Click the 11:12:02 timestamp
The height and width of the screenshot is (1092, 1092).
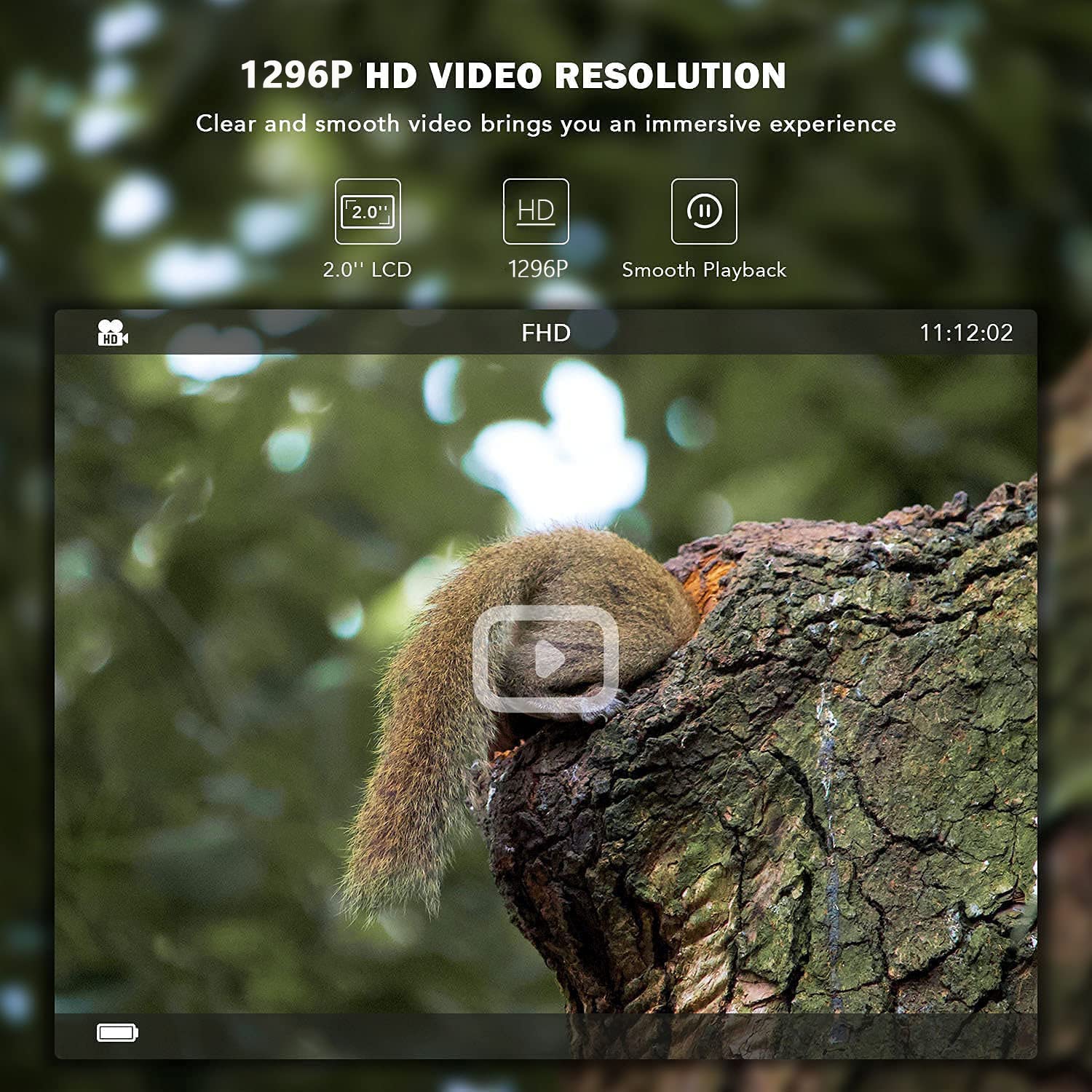[x=966, y=333]
